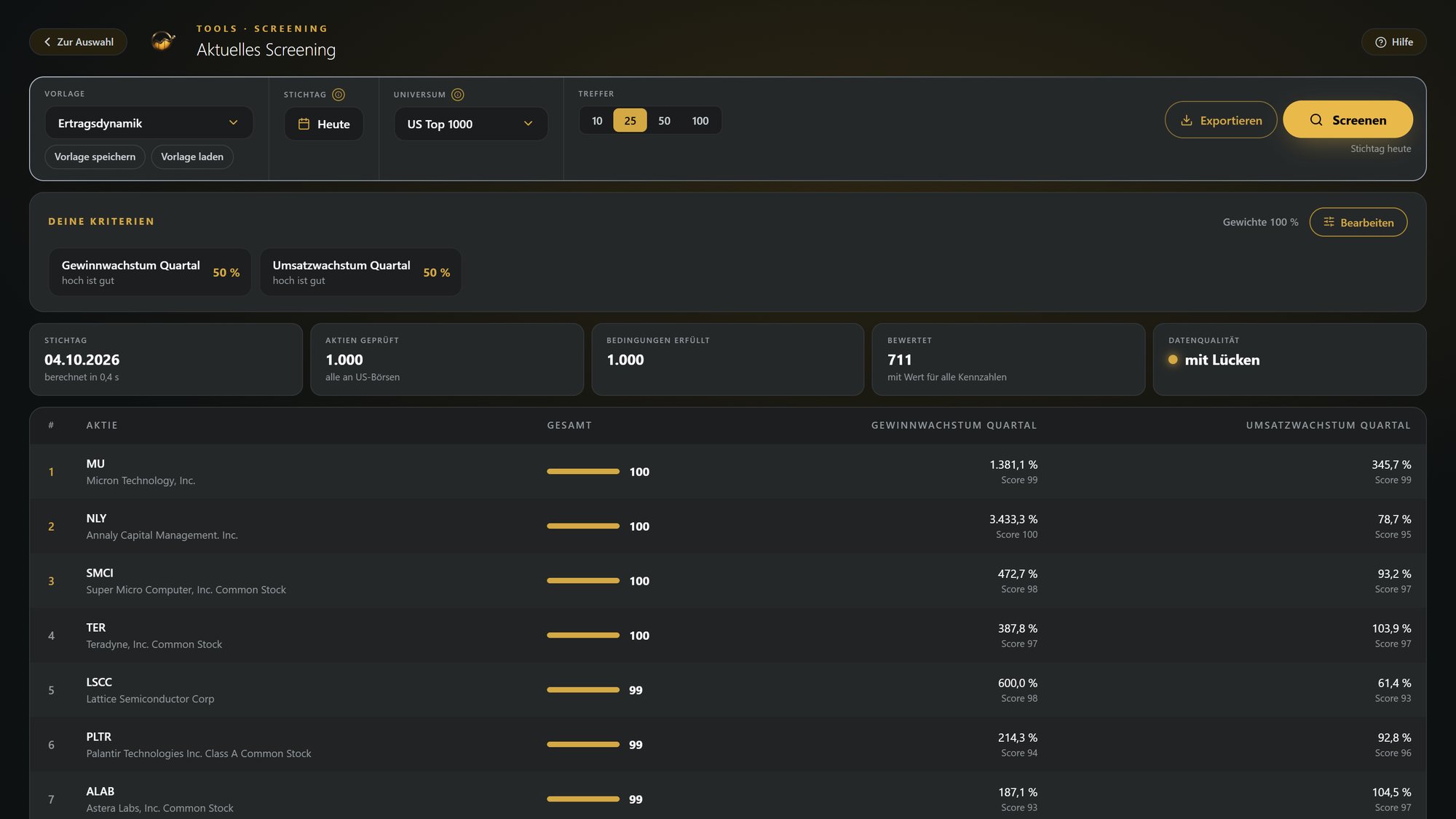
Task: Select 100 Treffer option
Action: coord(700,121)
